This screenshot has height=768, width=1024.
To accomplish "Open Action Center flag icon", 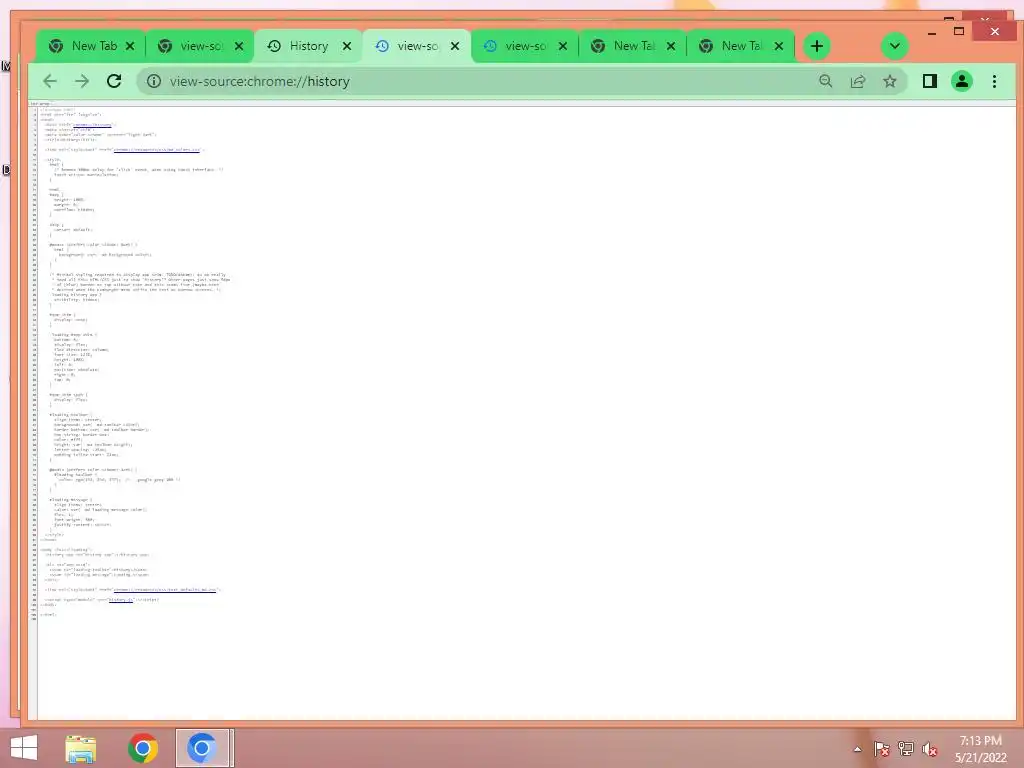I will (x=881, y=749).
